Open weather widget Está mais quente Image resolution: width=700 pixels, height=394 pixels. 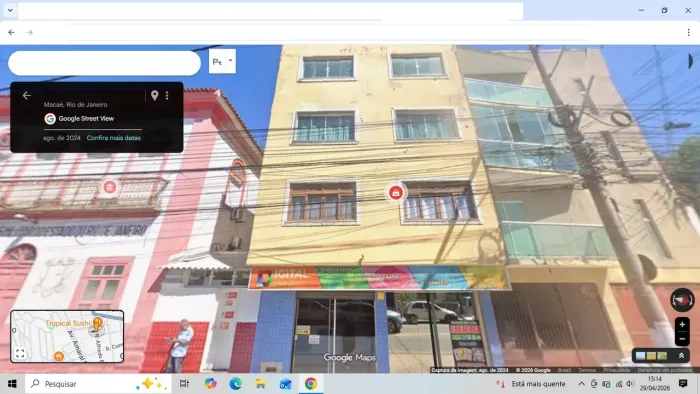click(531, 384)
